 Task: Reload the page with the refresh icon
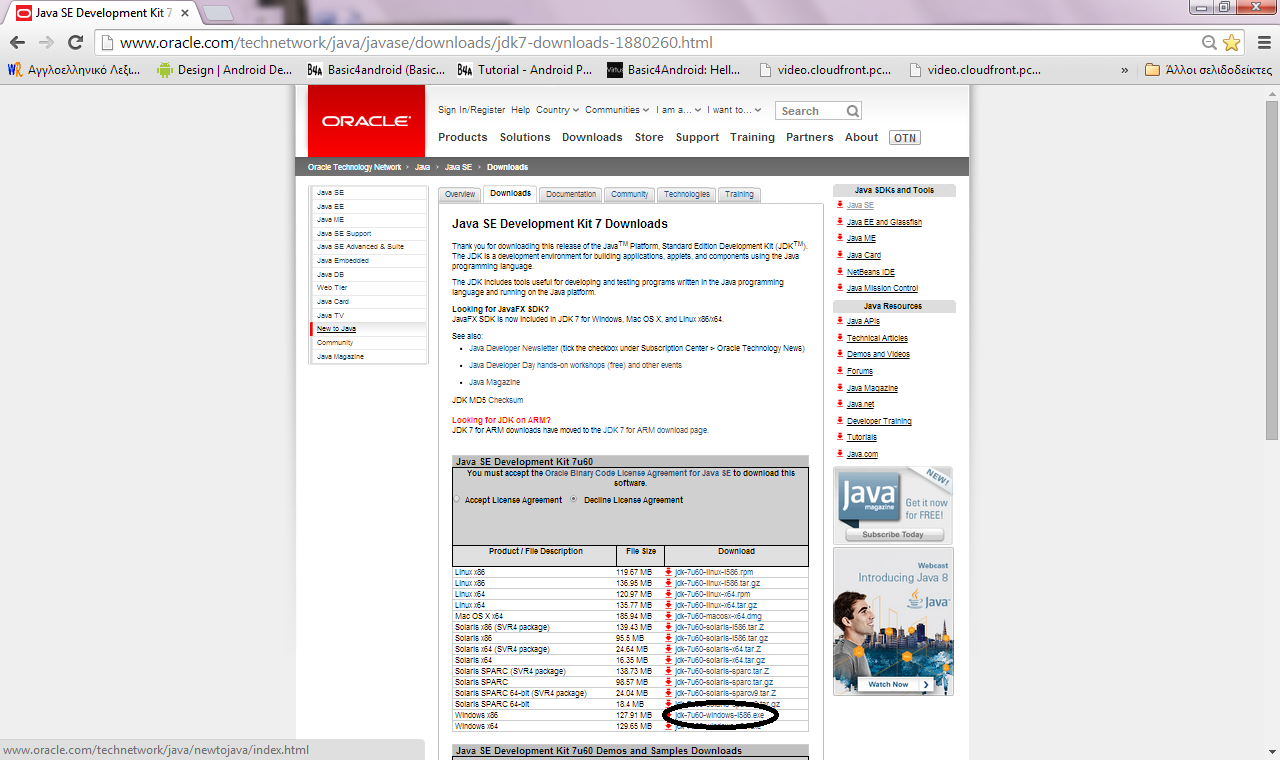point(75,42)
